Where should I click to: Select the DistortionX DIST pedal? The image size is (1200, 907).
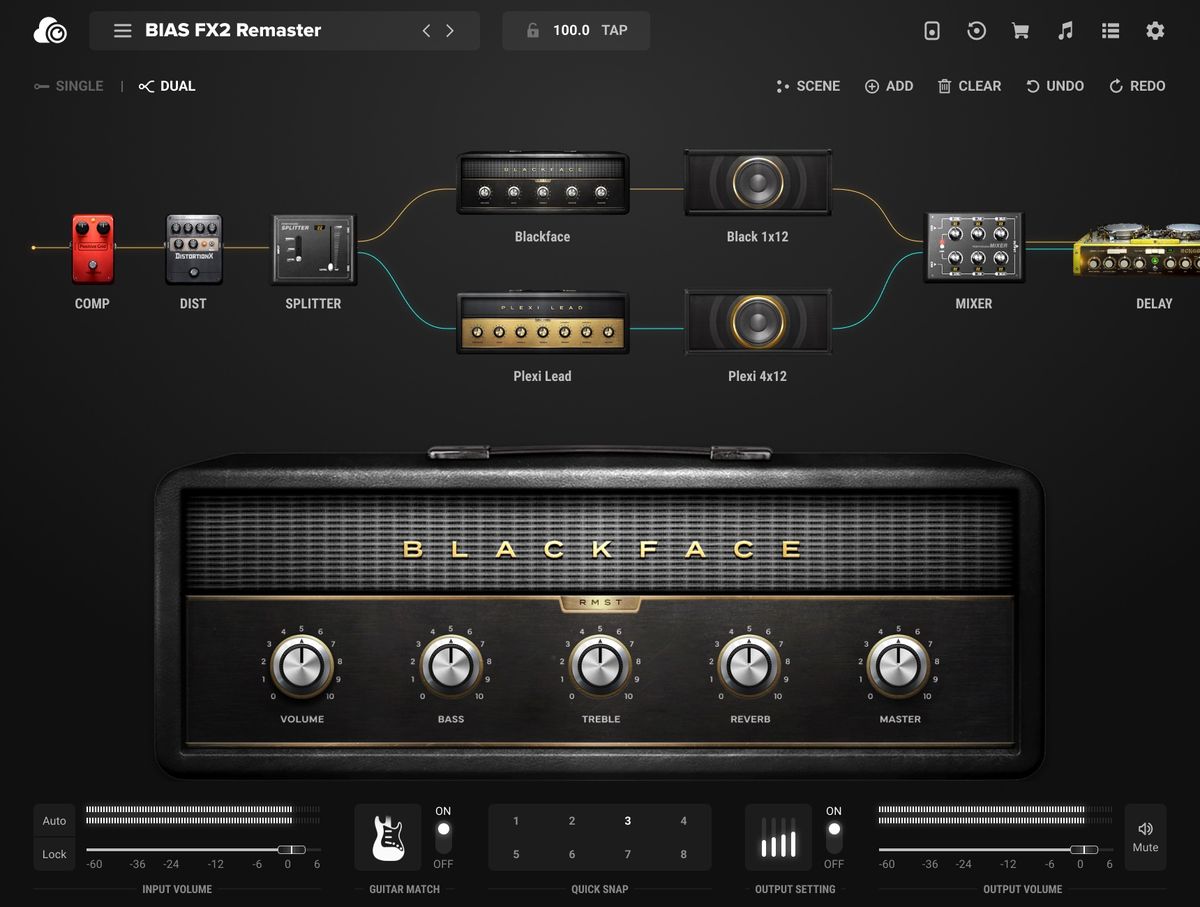(194, 249)
